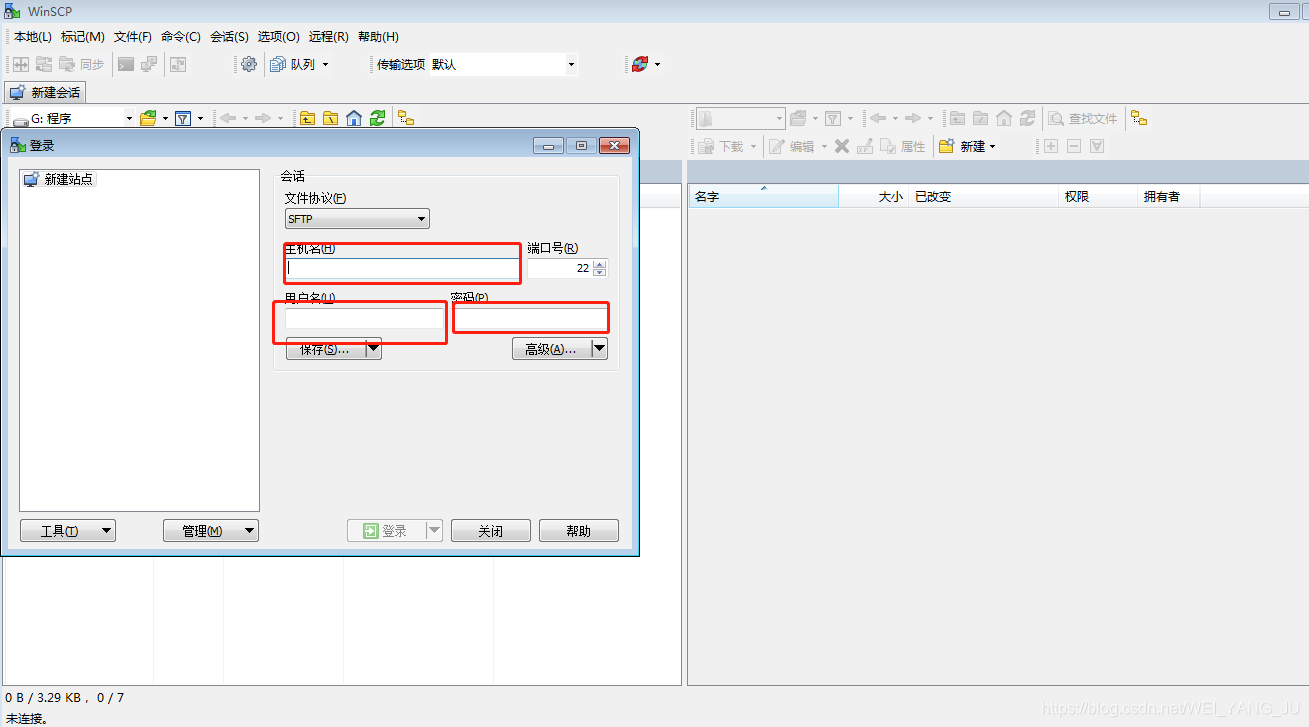Click the 高级(A)... advanced button
This screenshot has height=727, width=1309.
coord(551,349)
